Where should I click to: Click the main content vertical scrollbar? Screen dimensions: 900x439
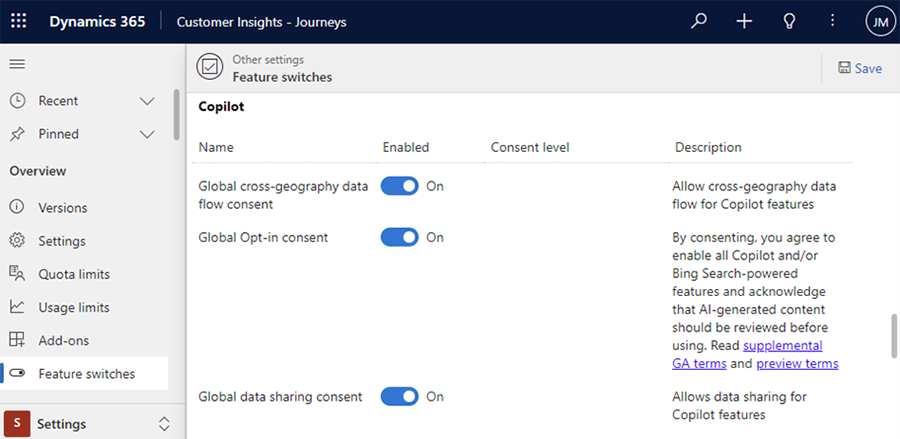(894, 335)
